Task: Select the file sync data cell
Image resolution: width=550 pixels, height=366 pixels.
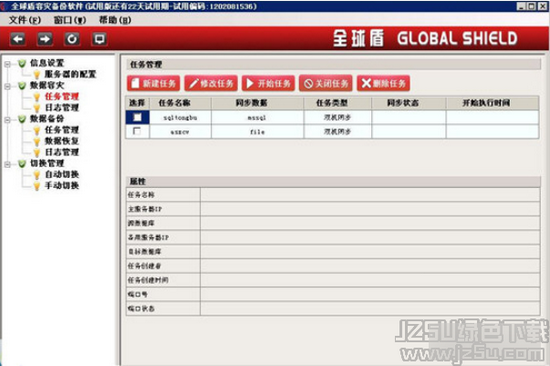Action: pyautogui.click(x=257, y=132)
